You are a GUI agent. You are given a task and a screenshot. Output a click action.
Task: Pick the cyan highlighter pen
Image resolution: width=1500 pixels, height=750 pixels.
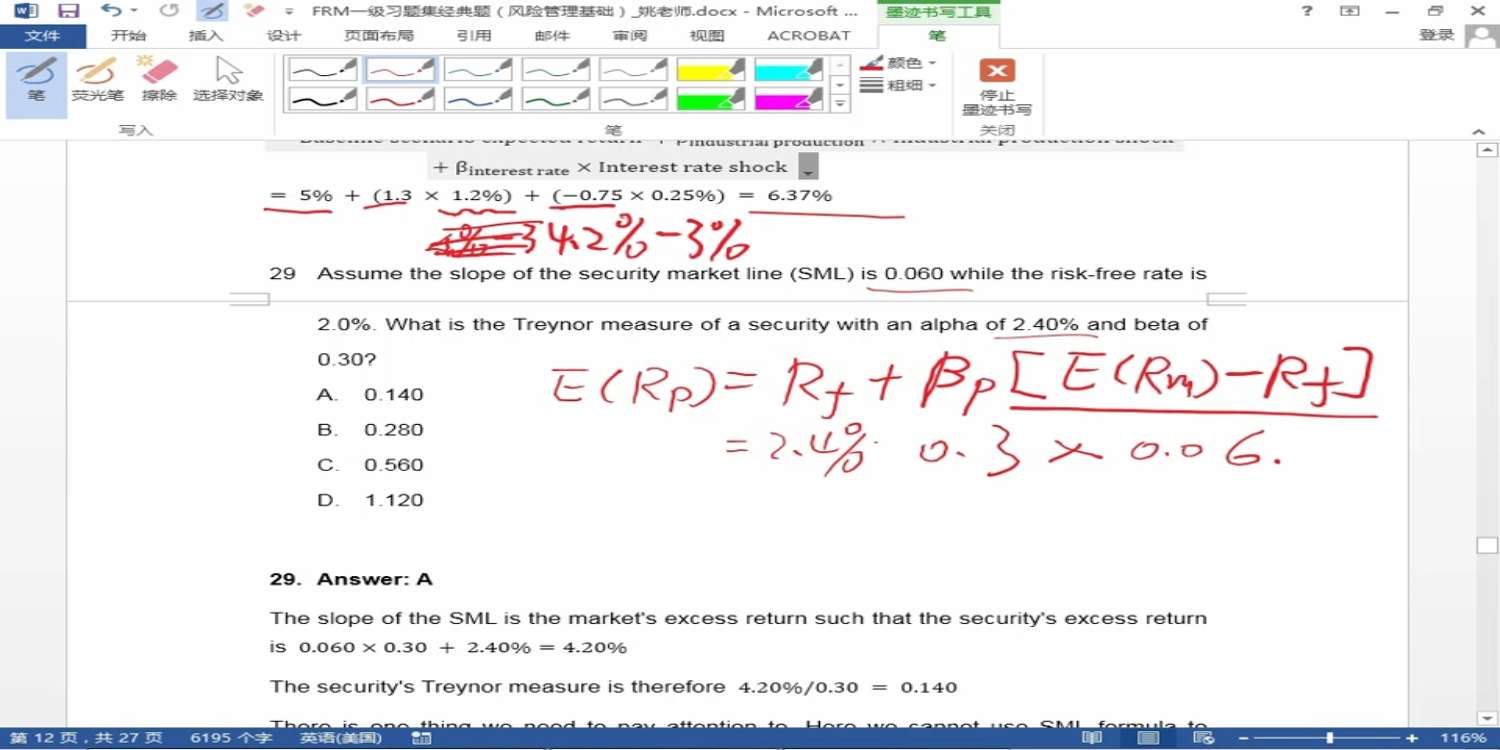coord(789,70)
